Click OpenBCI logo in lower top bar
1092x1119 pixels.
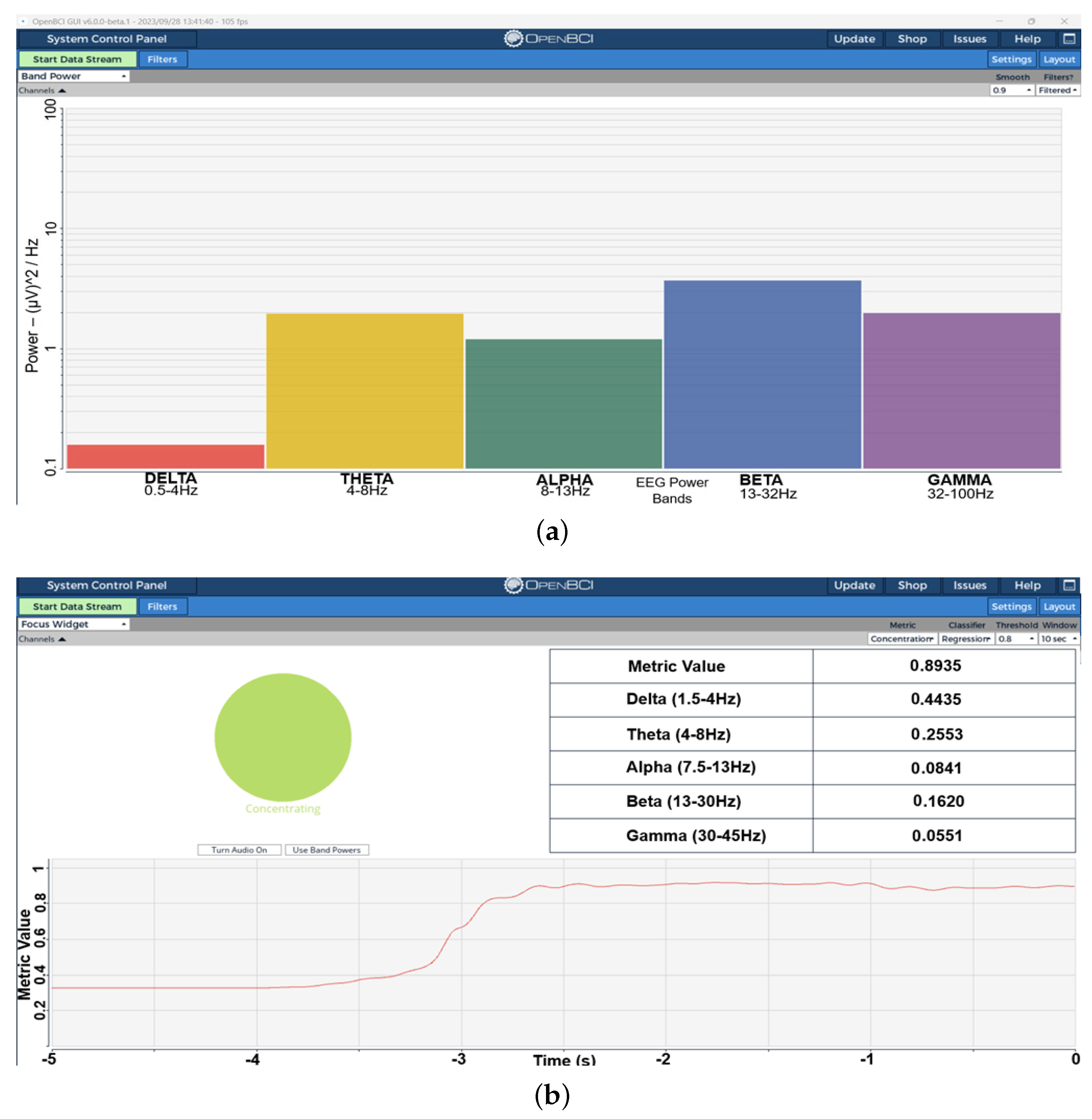[548, 585]
